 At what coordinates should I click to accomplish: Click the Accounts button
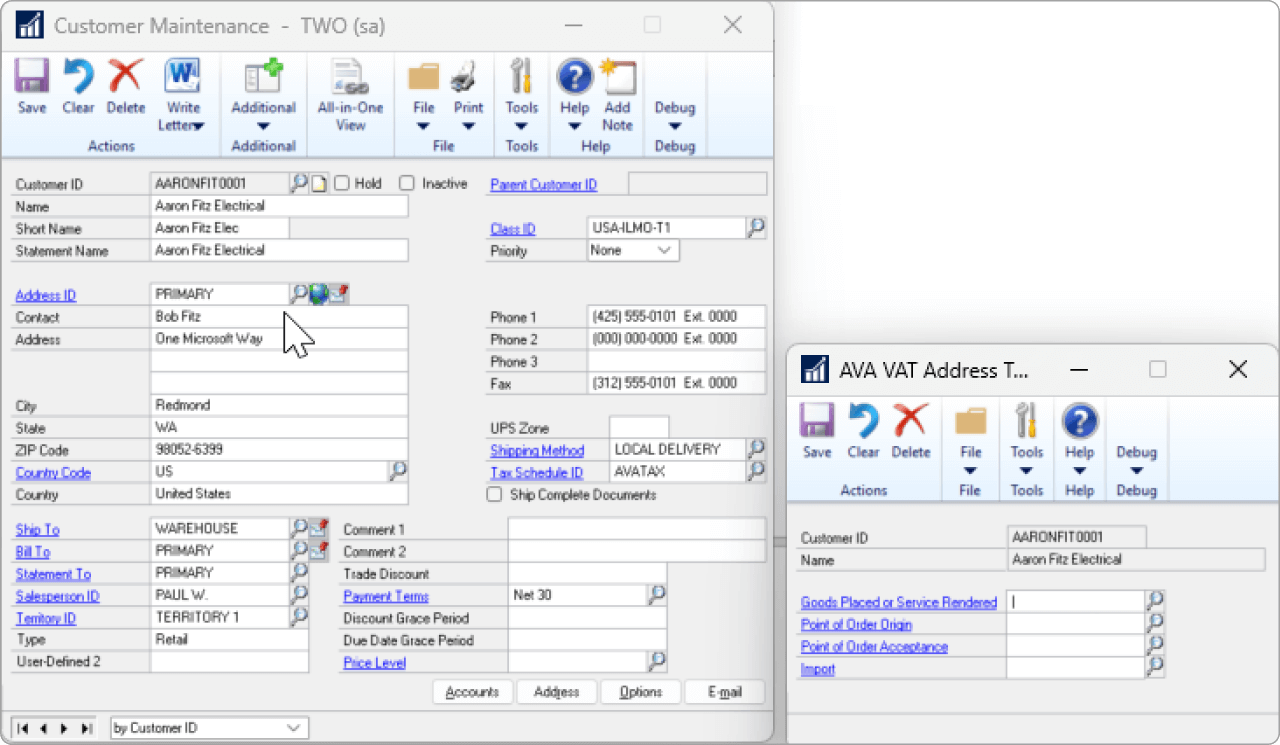point(472,691)
